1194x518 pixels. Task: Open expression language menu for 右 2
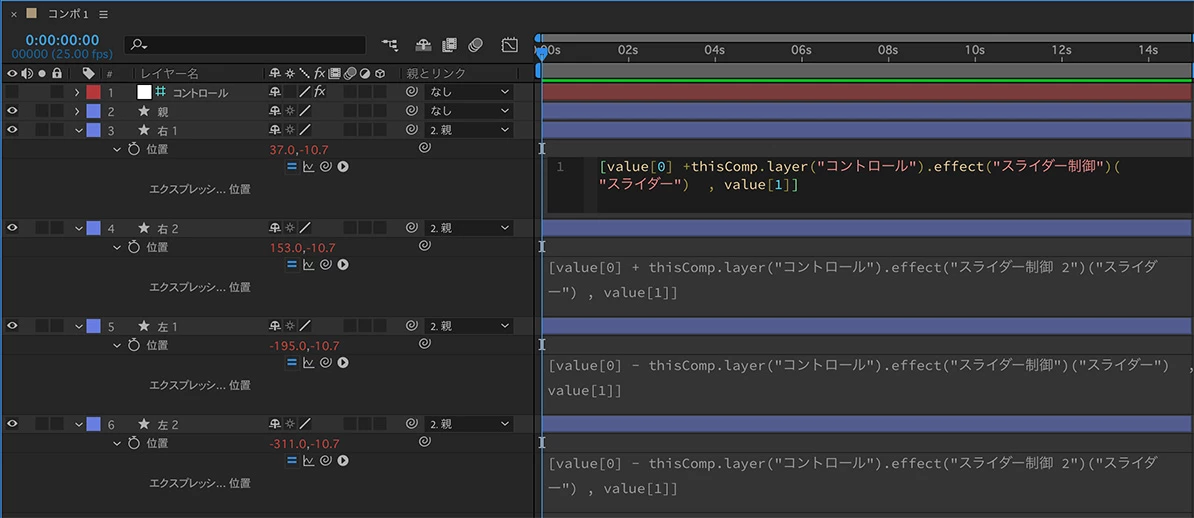(343, 264)
